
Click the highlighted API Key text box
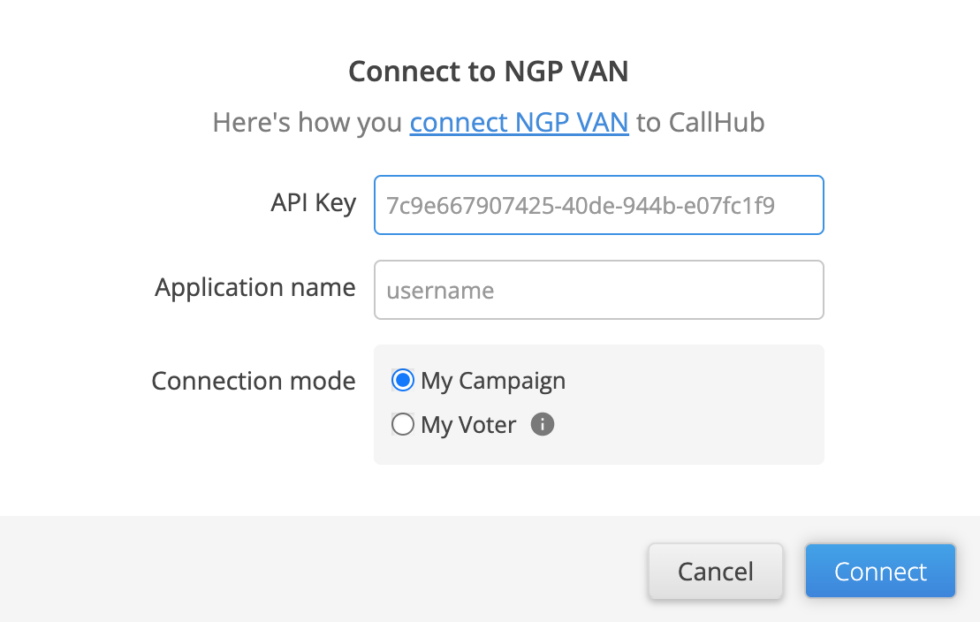(598, 205)
